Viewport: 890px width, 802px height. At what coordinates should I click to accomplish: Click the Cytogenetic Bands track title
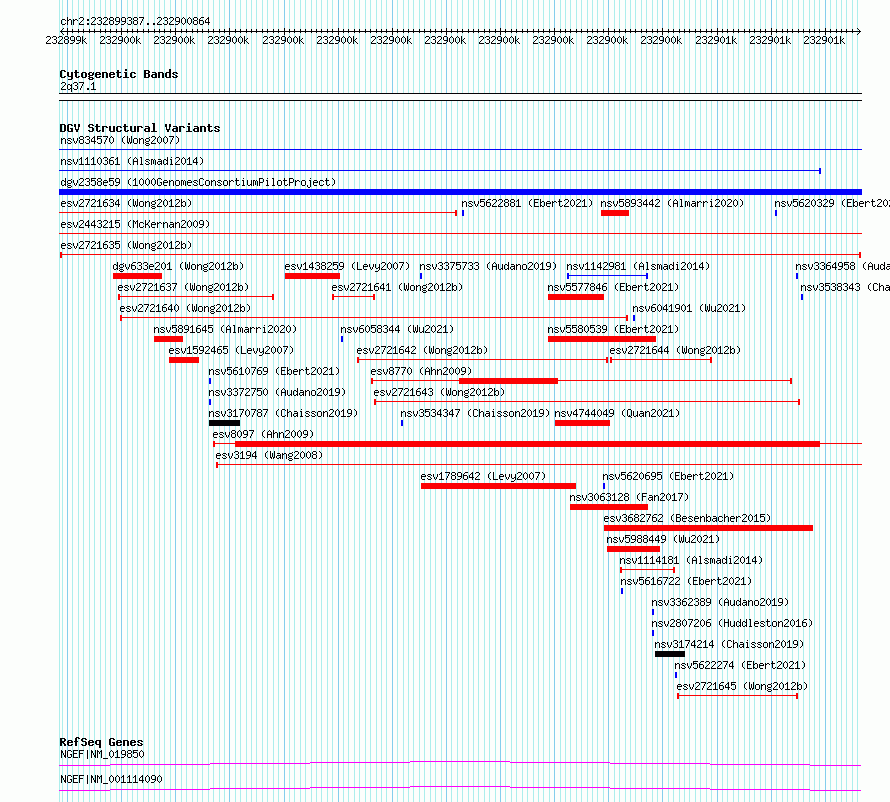[x=119, y=74]
